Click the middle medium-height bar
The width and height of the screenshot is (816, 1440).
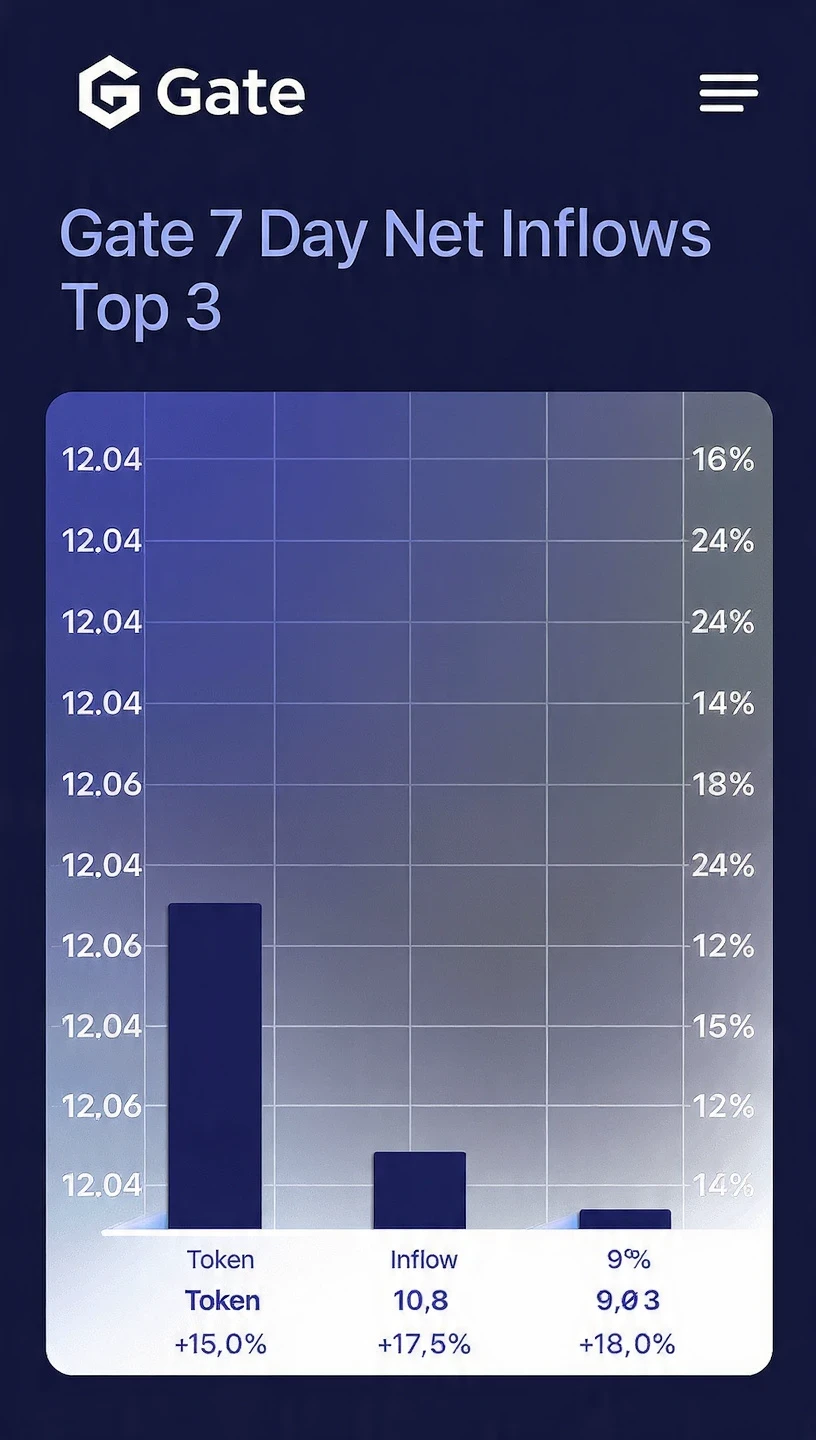[x=420, y=1190]
